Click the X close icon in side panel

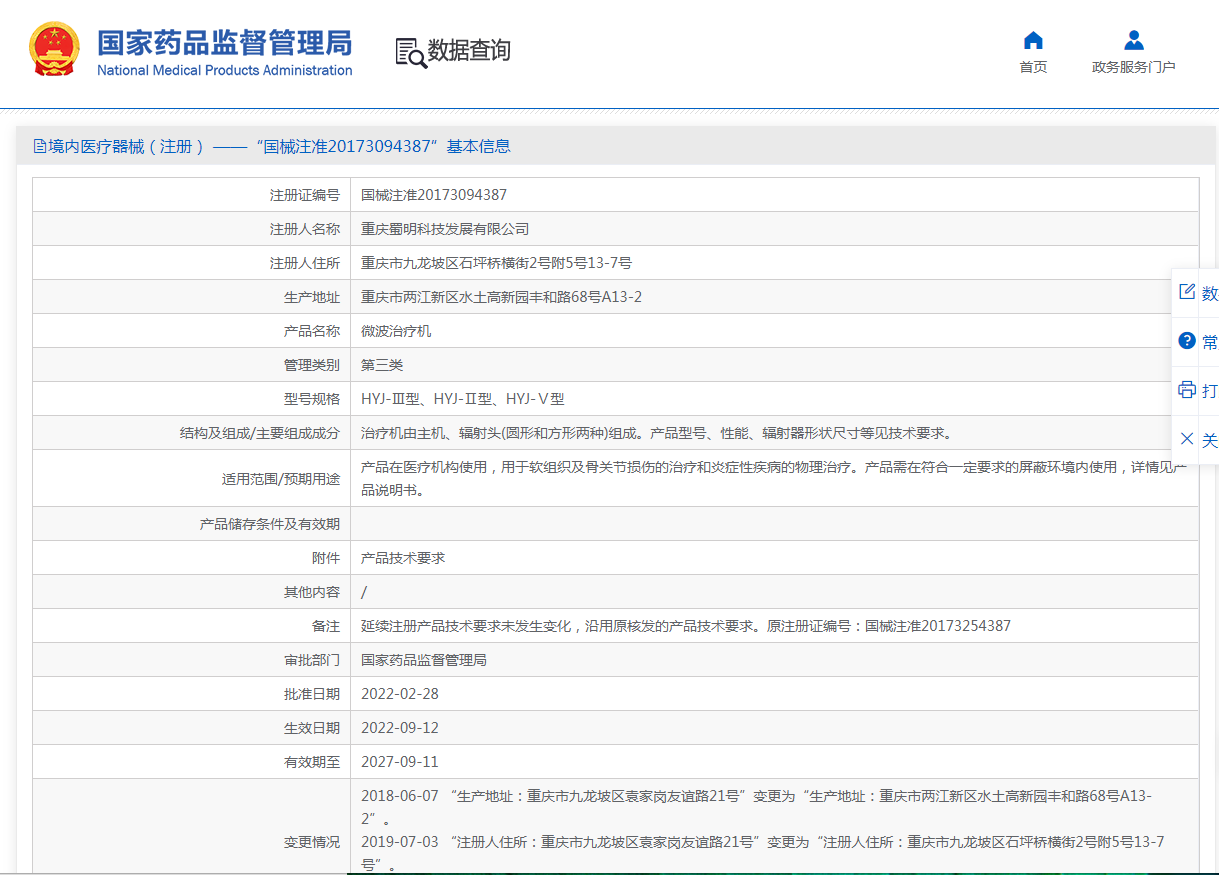click(x=1187, y=439)
